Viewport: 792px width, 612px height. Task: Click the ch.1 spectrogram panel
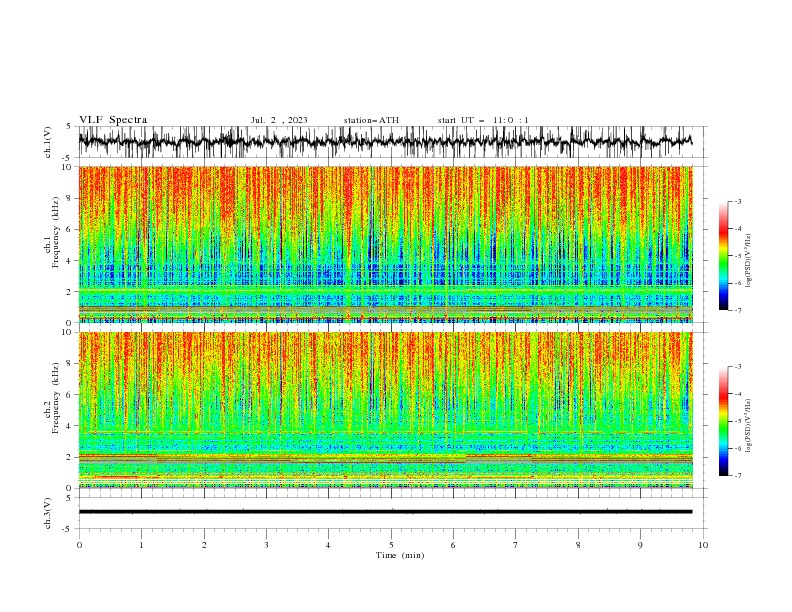pyautogui.click(x=385, y=244)
